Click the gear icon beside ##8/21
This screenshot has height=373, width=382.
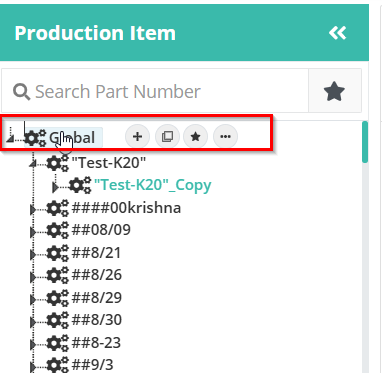[x=57, y=253]
